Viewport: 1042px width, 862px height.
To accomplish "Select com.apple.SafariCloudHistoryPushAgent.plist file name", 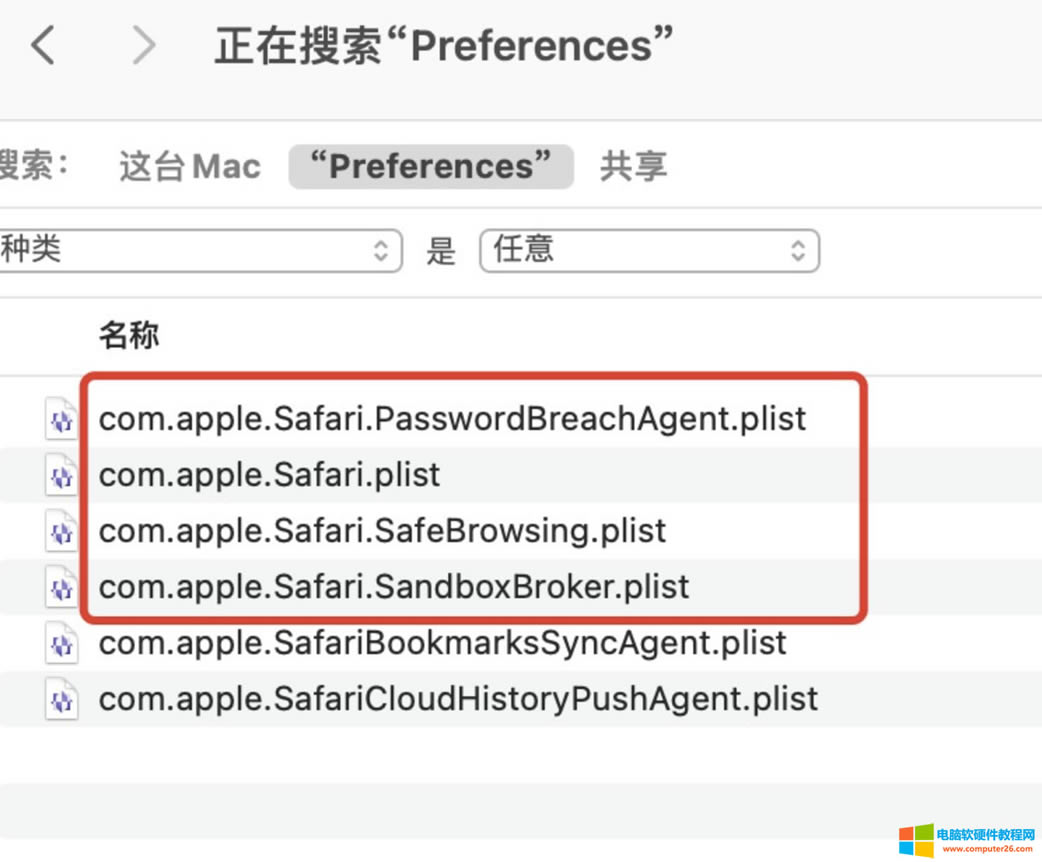I will pyautogui.click(x=458, y=698).
